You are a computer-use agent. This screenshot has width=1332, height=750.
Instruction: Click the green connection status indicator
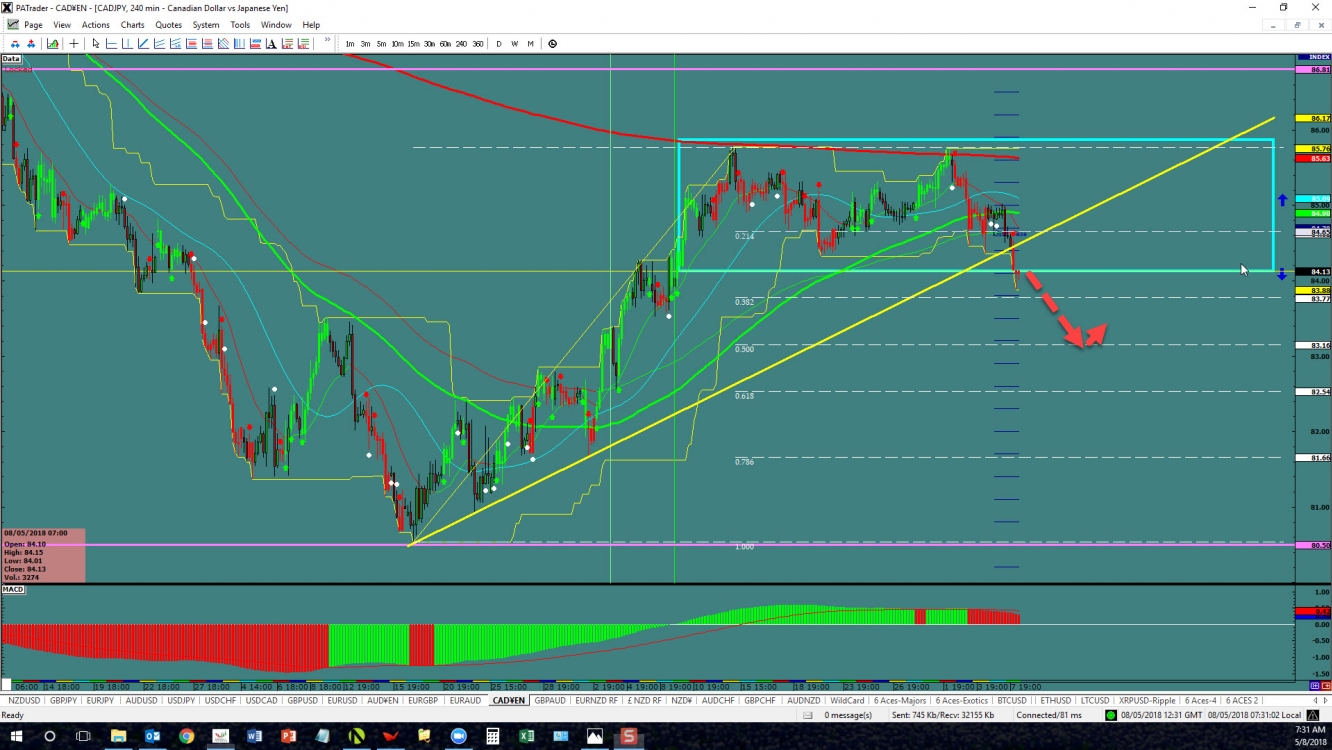pos(1111,715)
